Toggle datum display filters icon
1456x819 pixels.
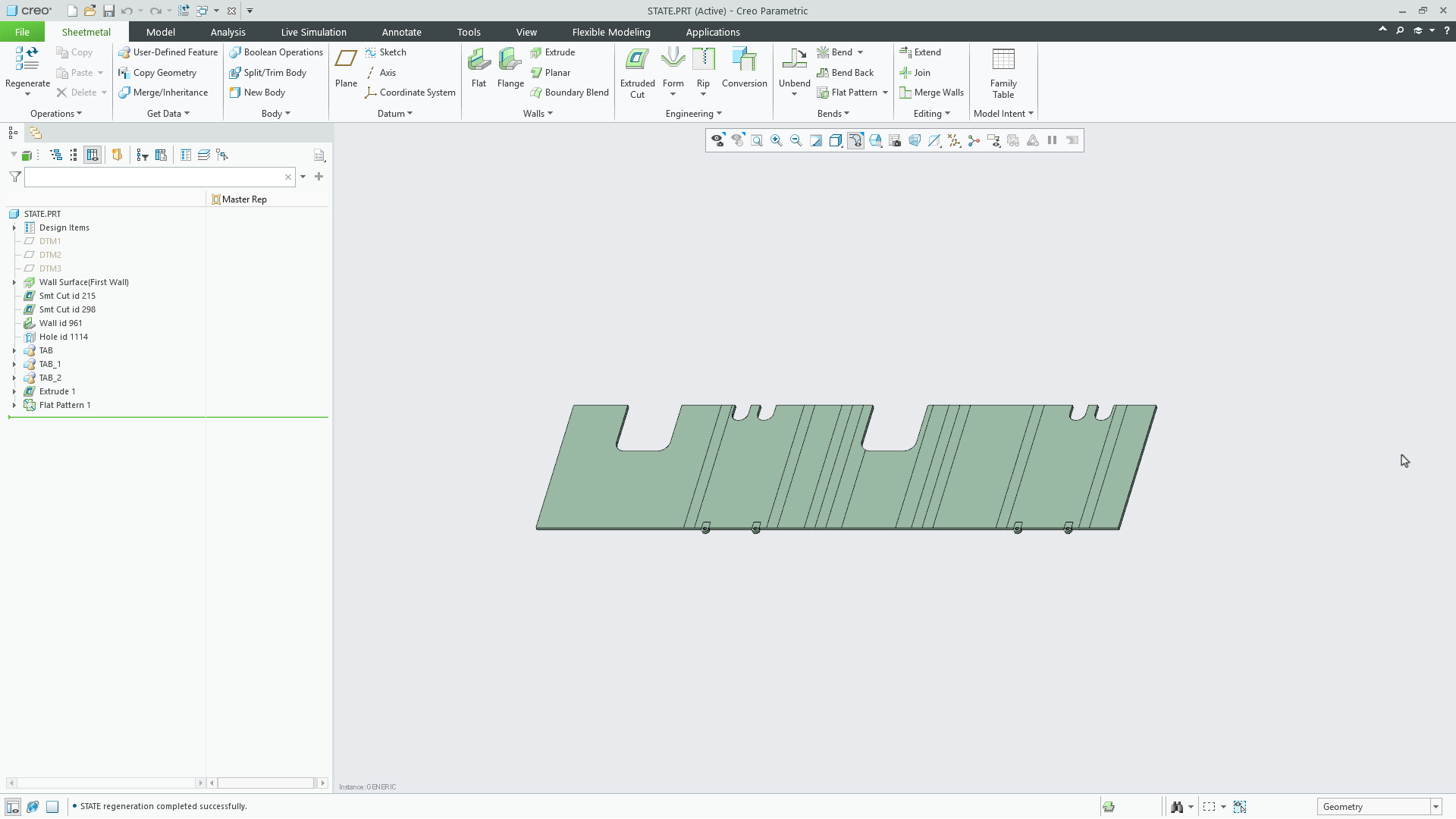(x=954, y=140)
